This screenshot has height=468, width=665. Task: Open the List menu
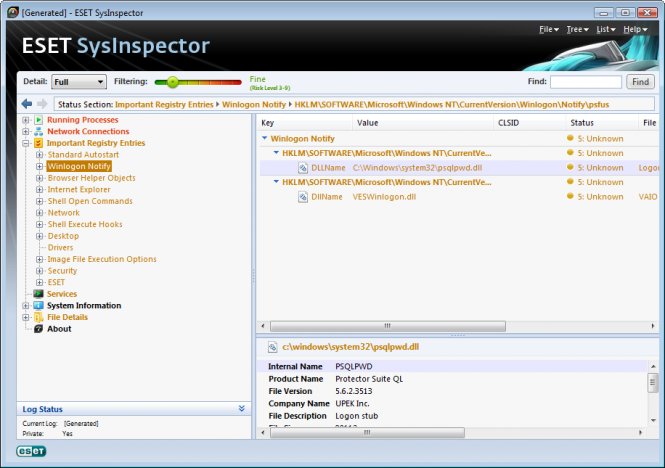(606, 29)
